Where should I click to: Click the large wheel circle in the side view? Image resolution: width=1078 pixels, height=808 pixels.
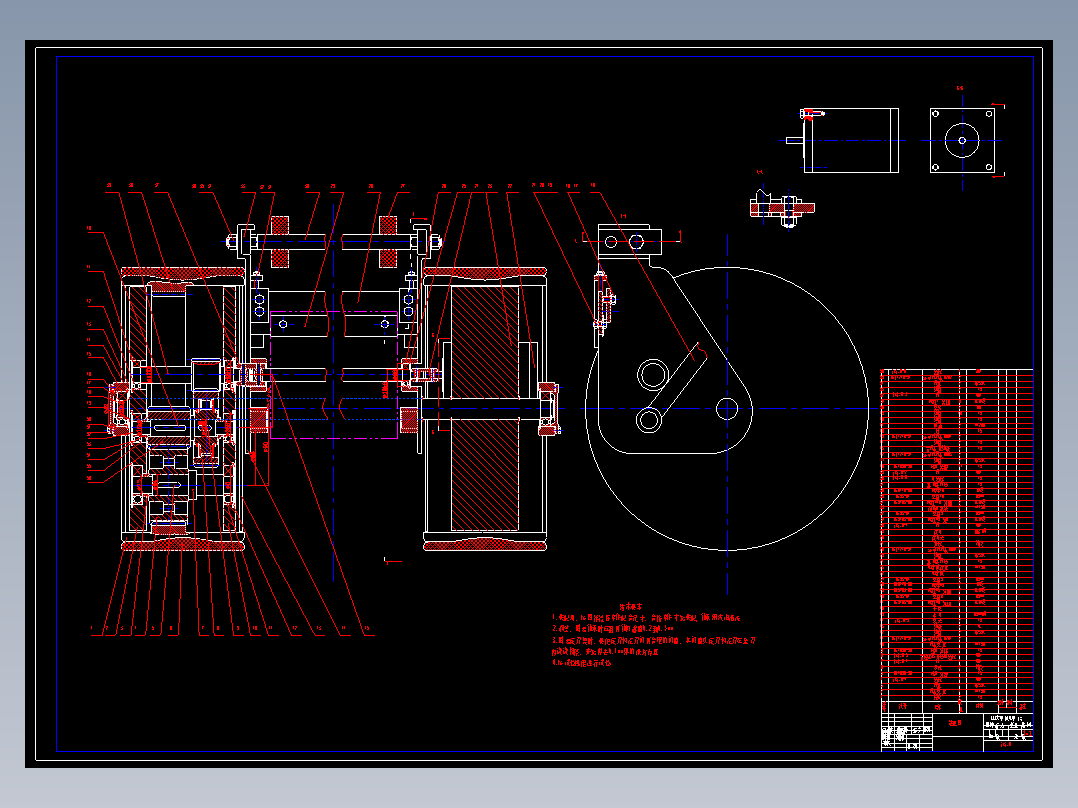point(727,408)
